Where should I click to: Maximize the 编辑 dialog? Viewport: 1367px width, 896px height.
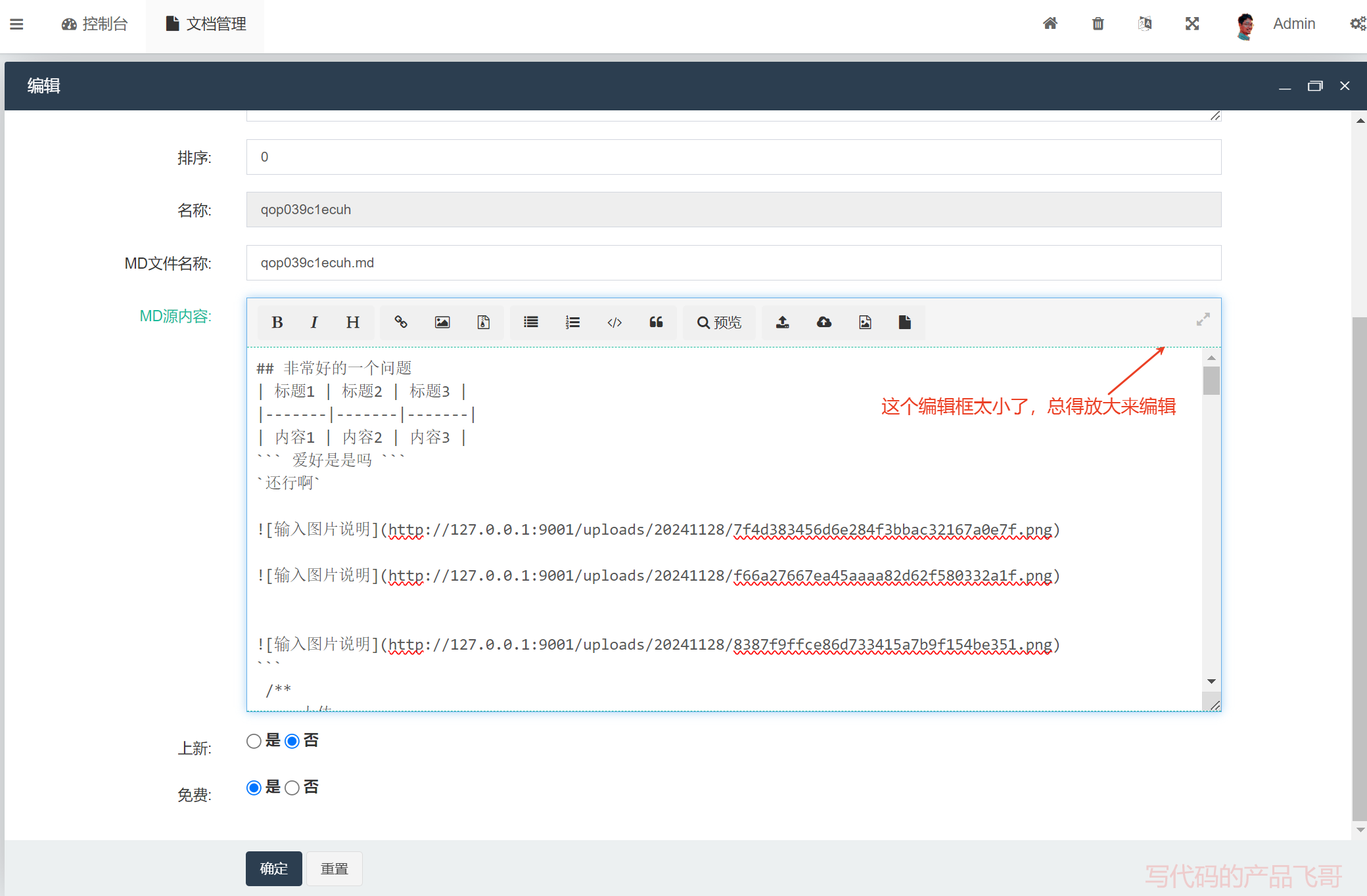[1315, 86]
